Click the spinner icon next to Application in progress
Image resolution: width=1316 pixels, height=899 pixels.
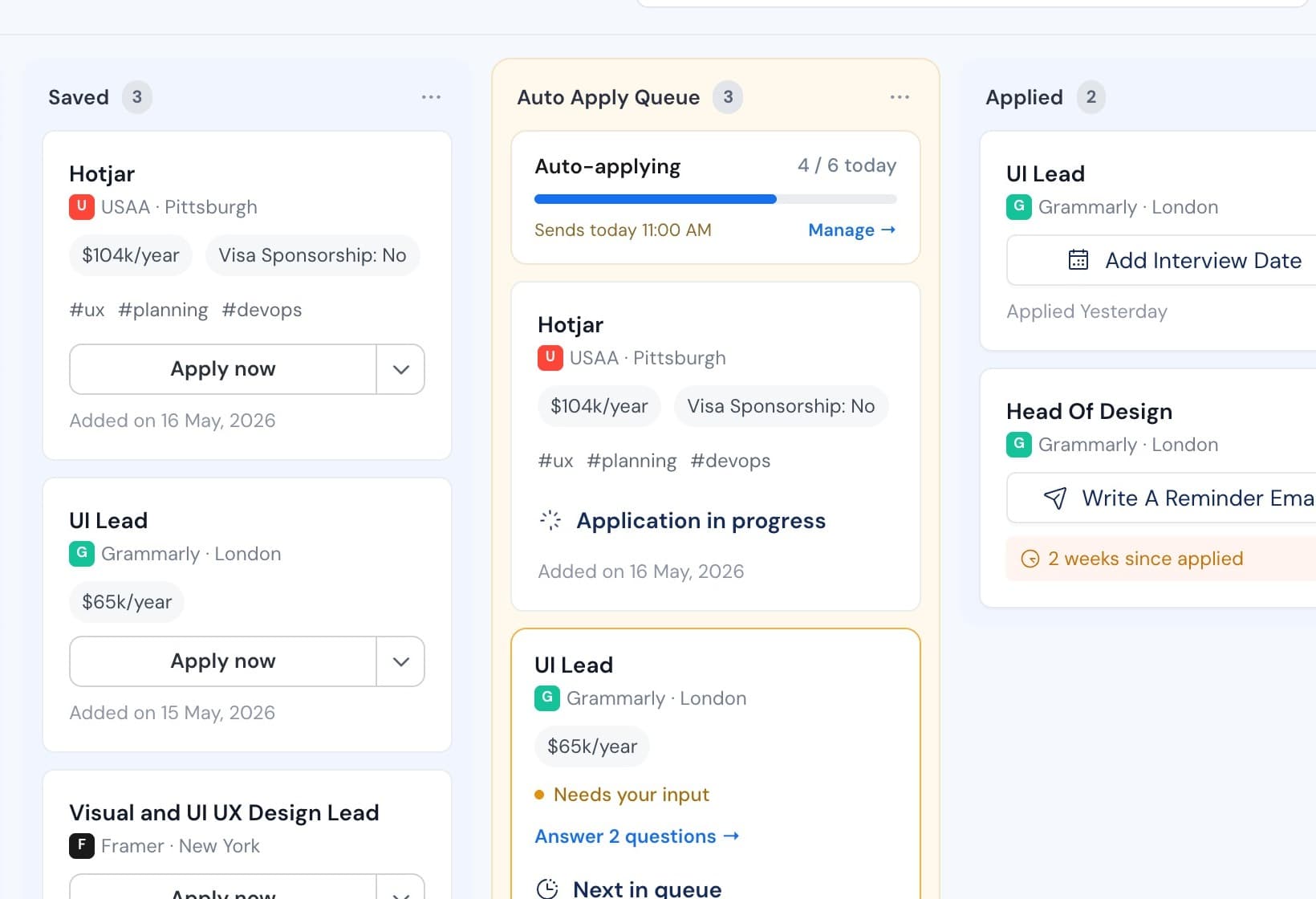coord(550,520)
